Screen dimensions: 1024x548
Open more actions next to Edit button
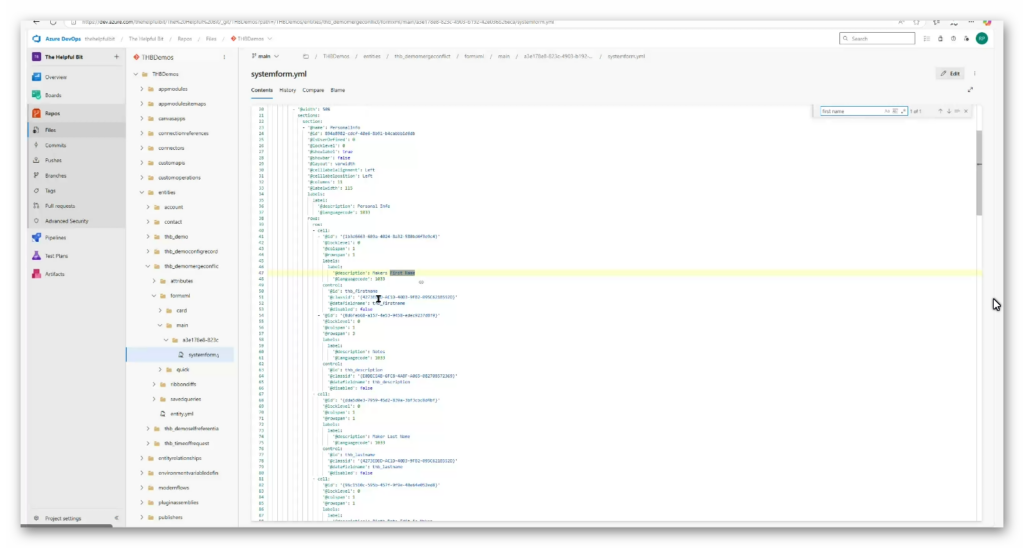coord(975,74)
